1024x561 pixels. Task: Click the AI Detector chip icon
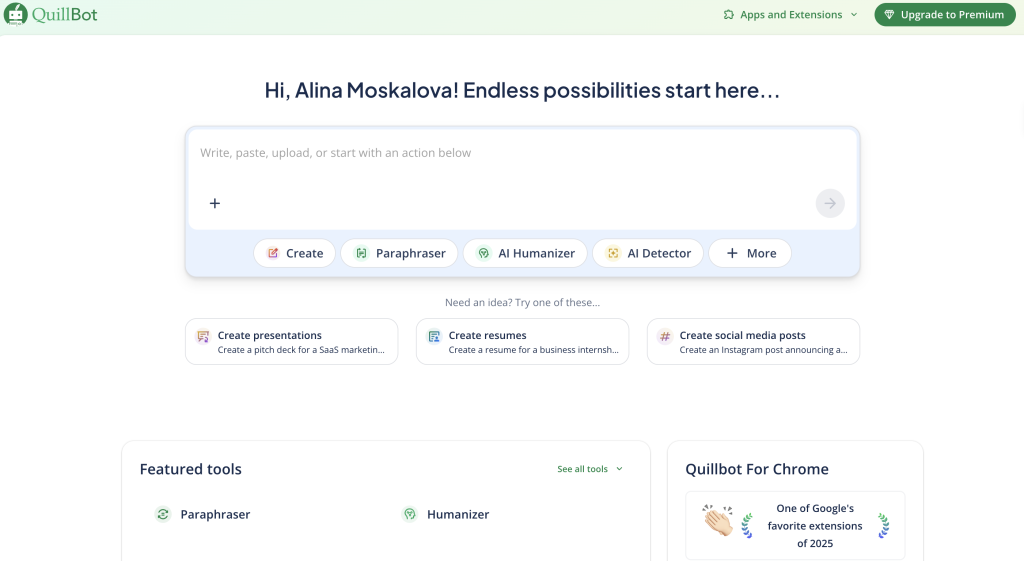613,253
